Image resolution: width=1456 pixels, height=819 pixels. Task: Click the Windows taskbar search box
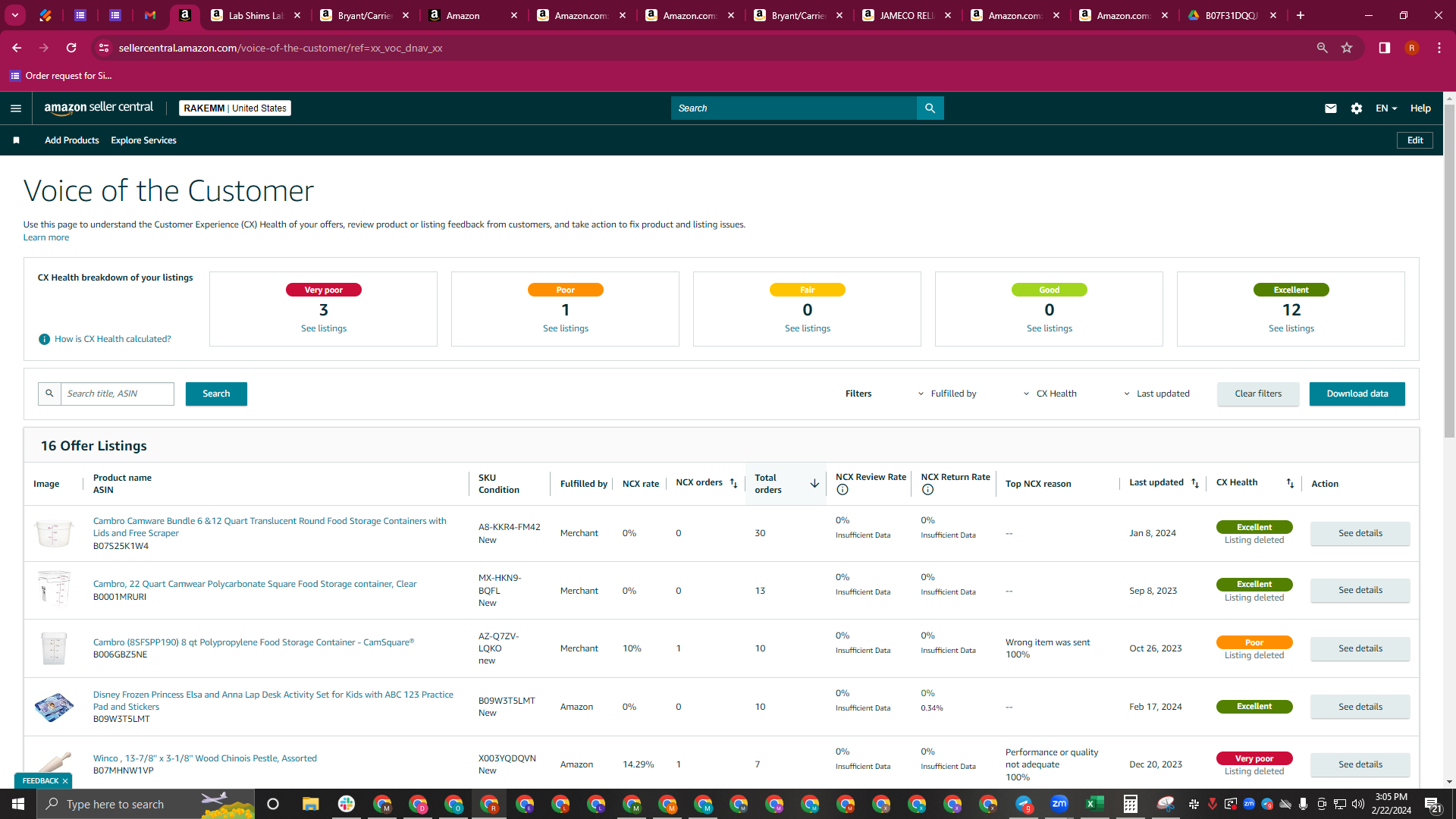(x=144, y=804)
